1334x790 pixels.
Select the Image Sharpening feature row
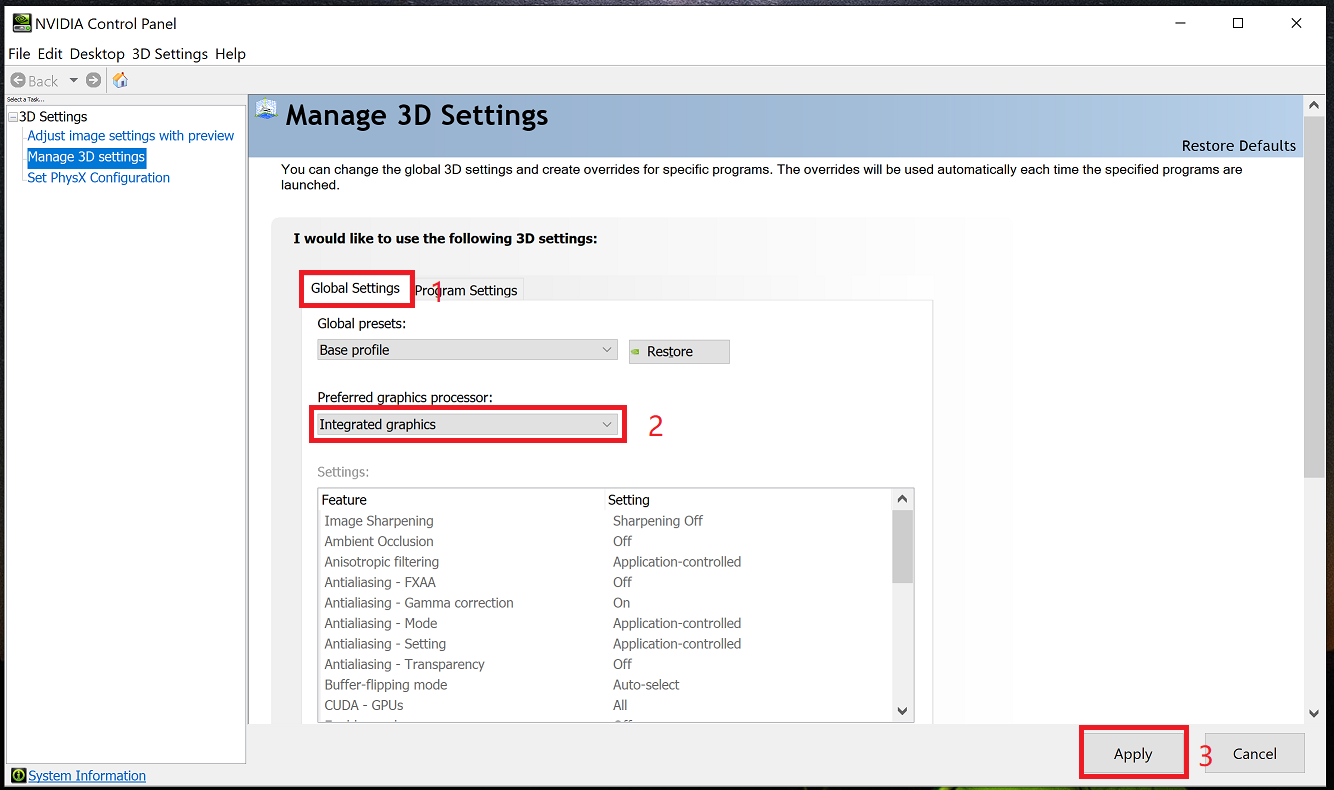[x=379, y=521]
